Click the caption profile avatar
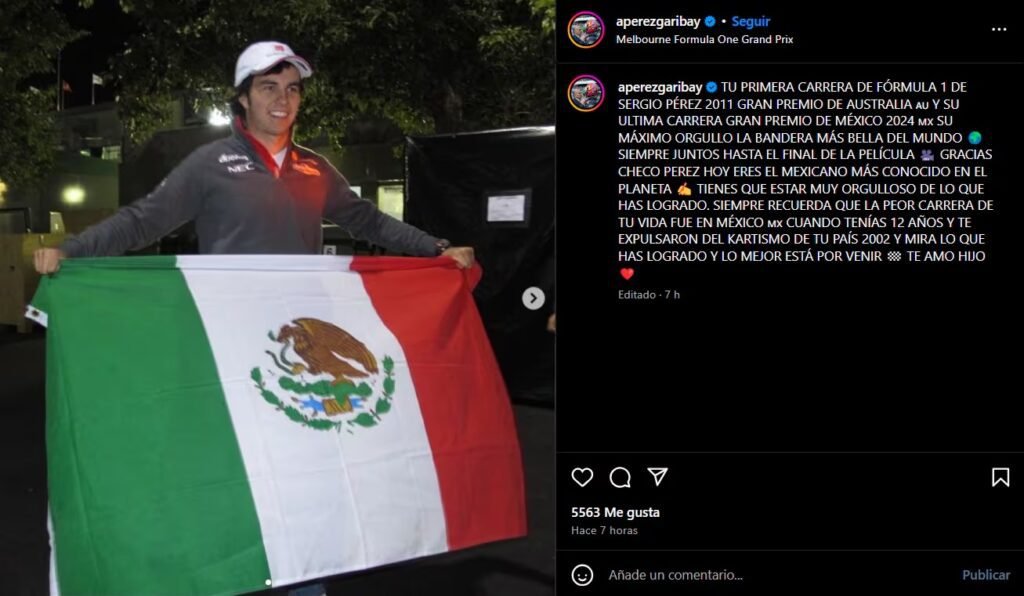1024x596 pixels. tap(586, 93)
